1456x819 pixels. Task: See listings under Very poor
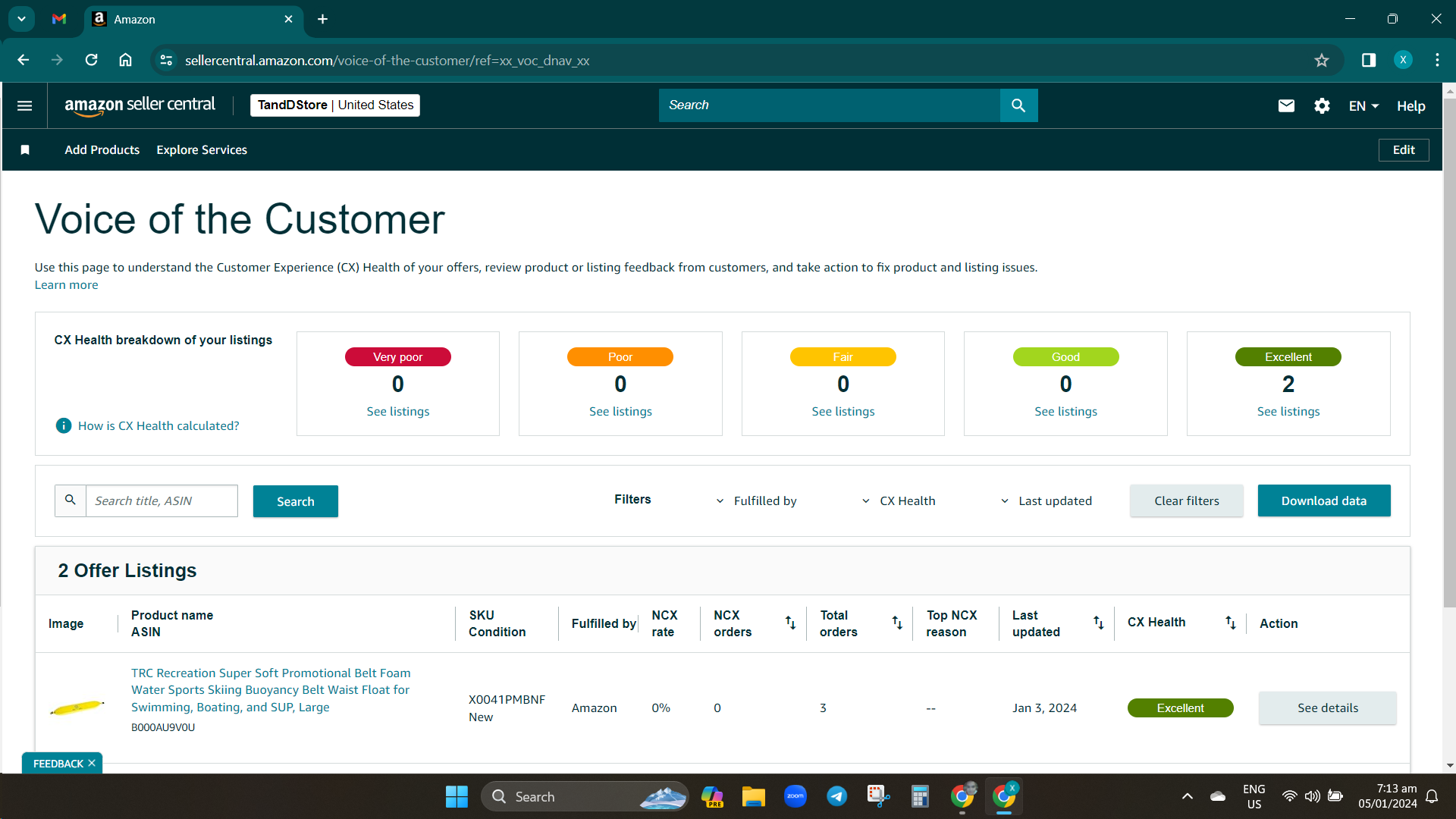click(398, 412)
